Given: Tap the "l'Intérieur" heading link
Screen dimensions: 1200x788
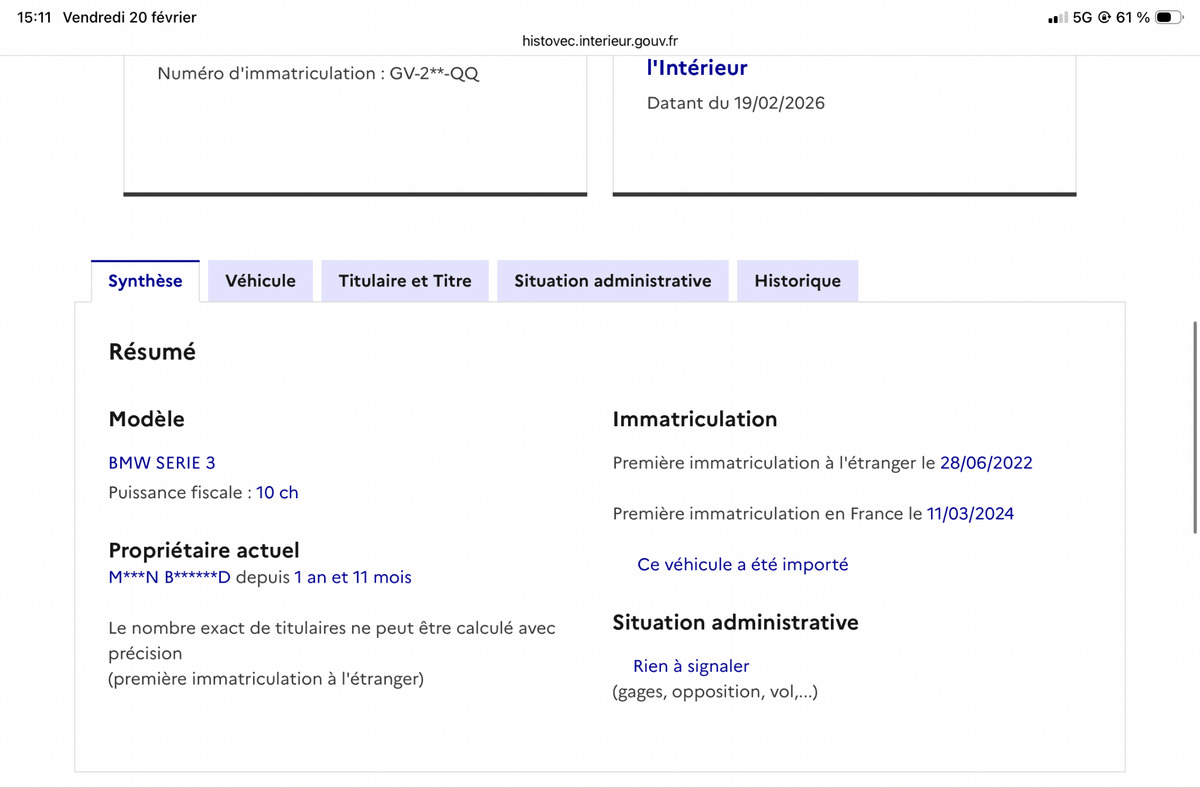Looking at the screenshot, I should tap(697, 68).
